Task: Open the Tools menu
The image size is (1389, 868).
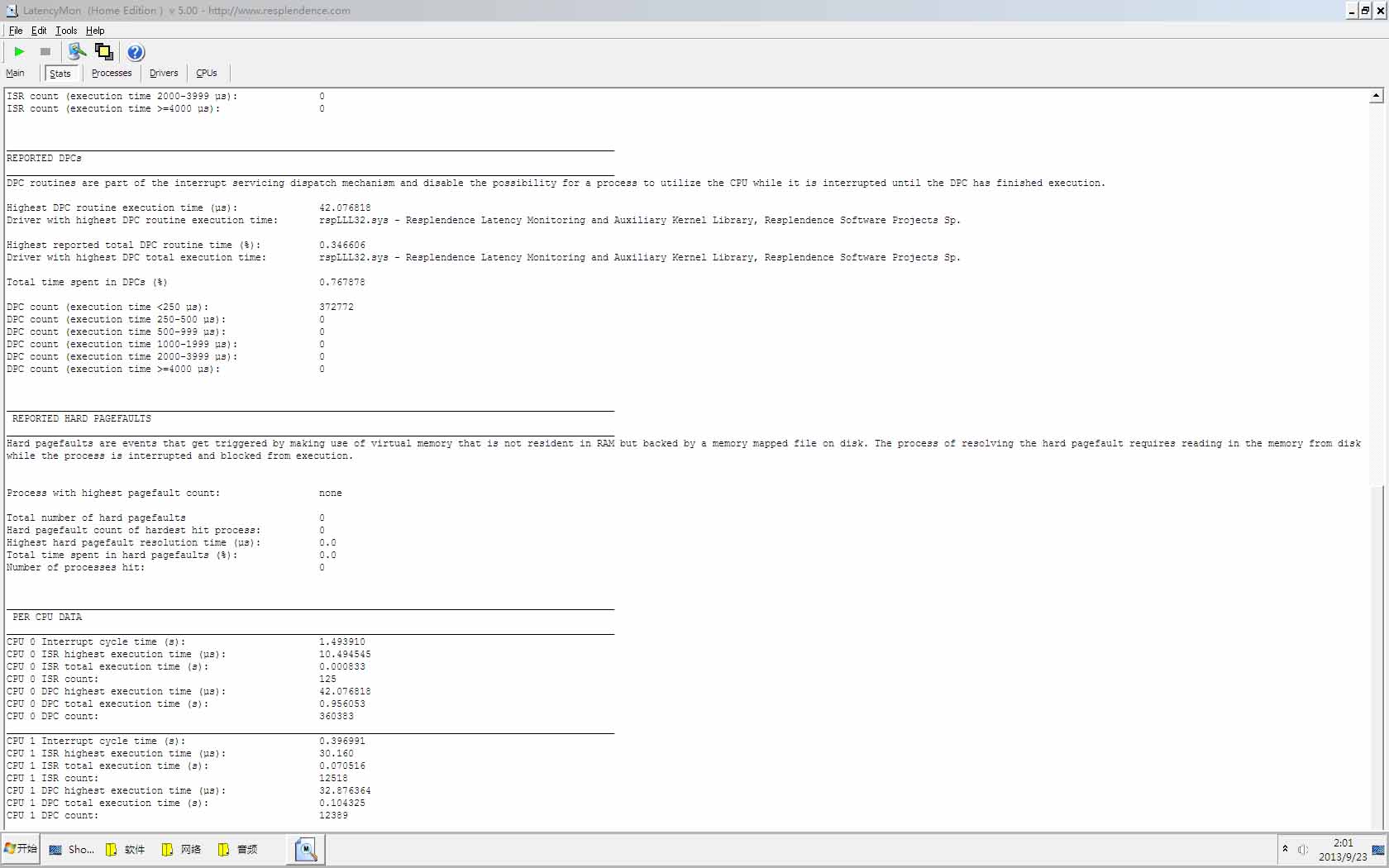Action: pos(66,31)
